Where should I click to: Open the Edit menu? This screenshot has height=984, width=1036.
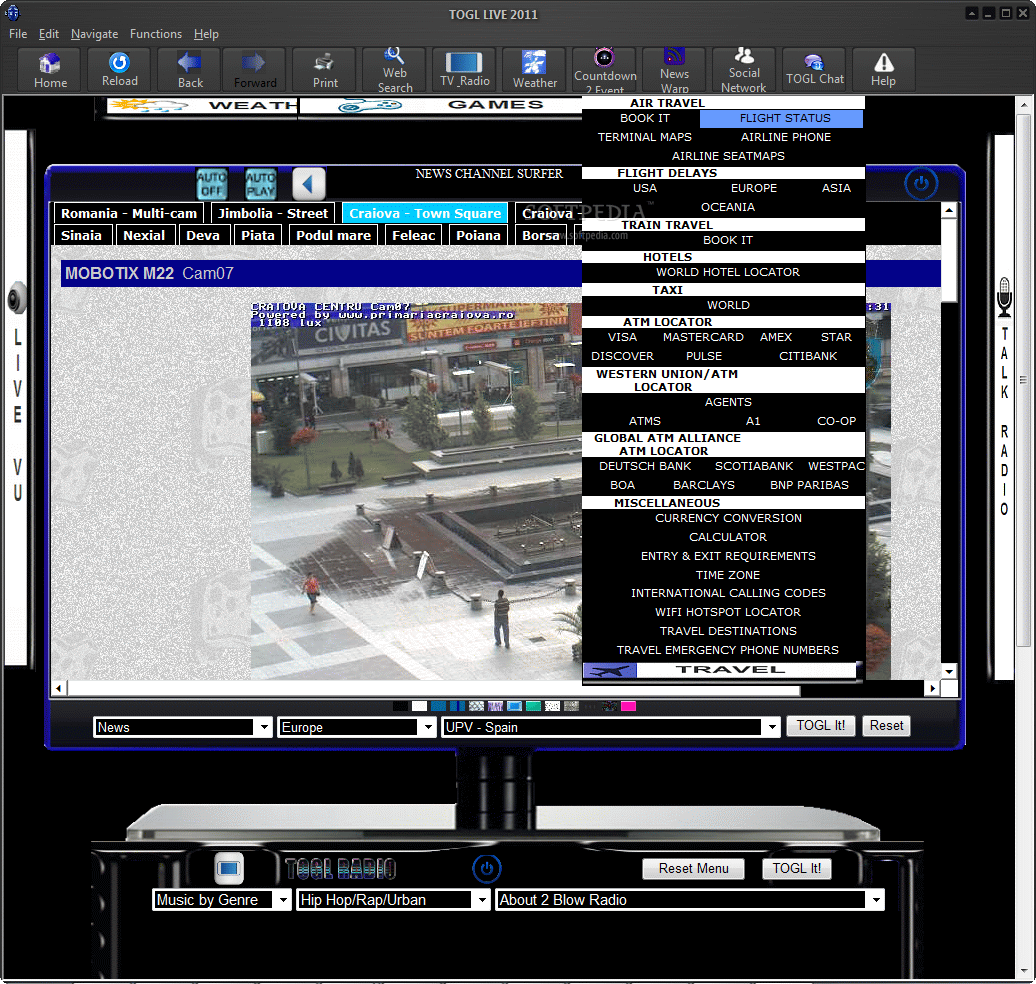click(48, 34)
